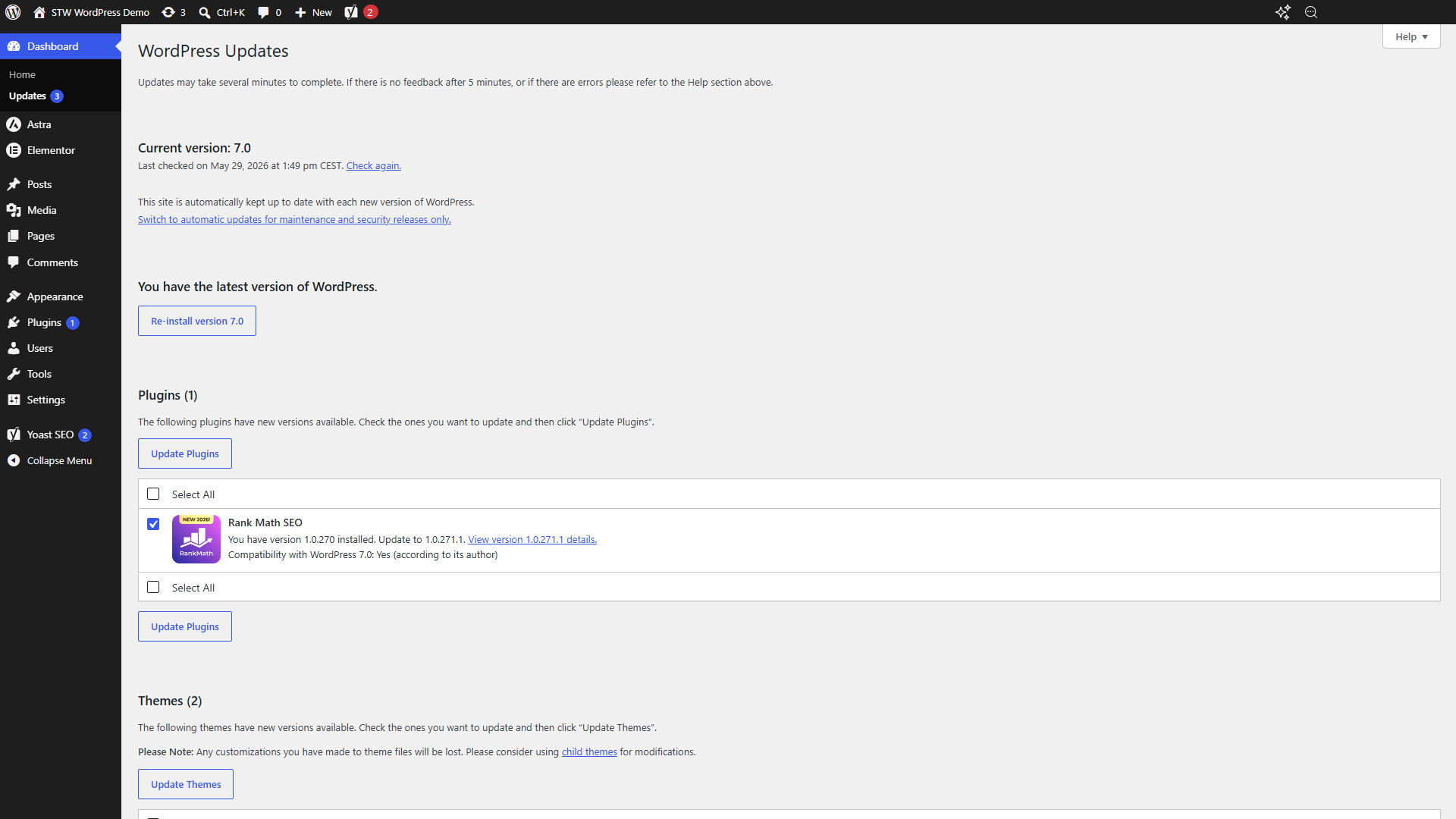Open Yoast icon in the admin bar
This screenshot has width=1456, height=819.
coord(351,12)
